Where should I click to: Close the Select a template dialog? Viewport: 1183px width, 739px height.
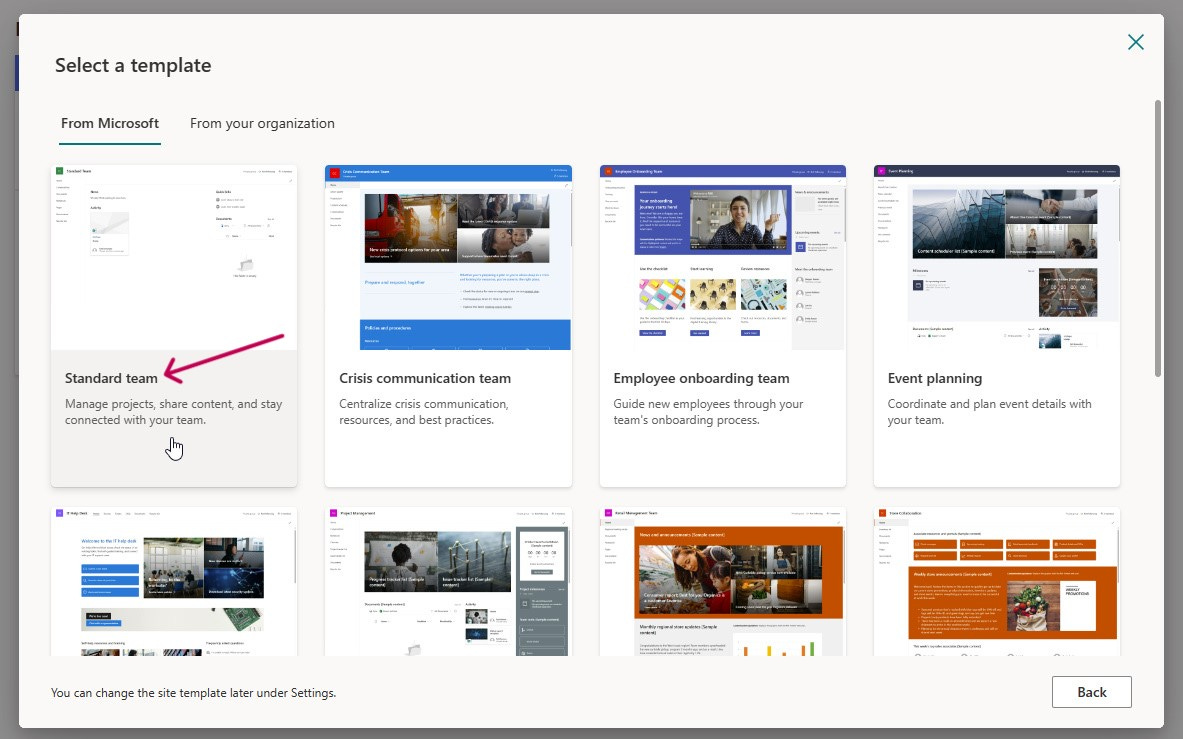tap(1135, 42)
